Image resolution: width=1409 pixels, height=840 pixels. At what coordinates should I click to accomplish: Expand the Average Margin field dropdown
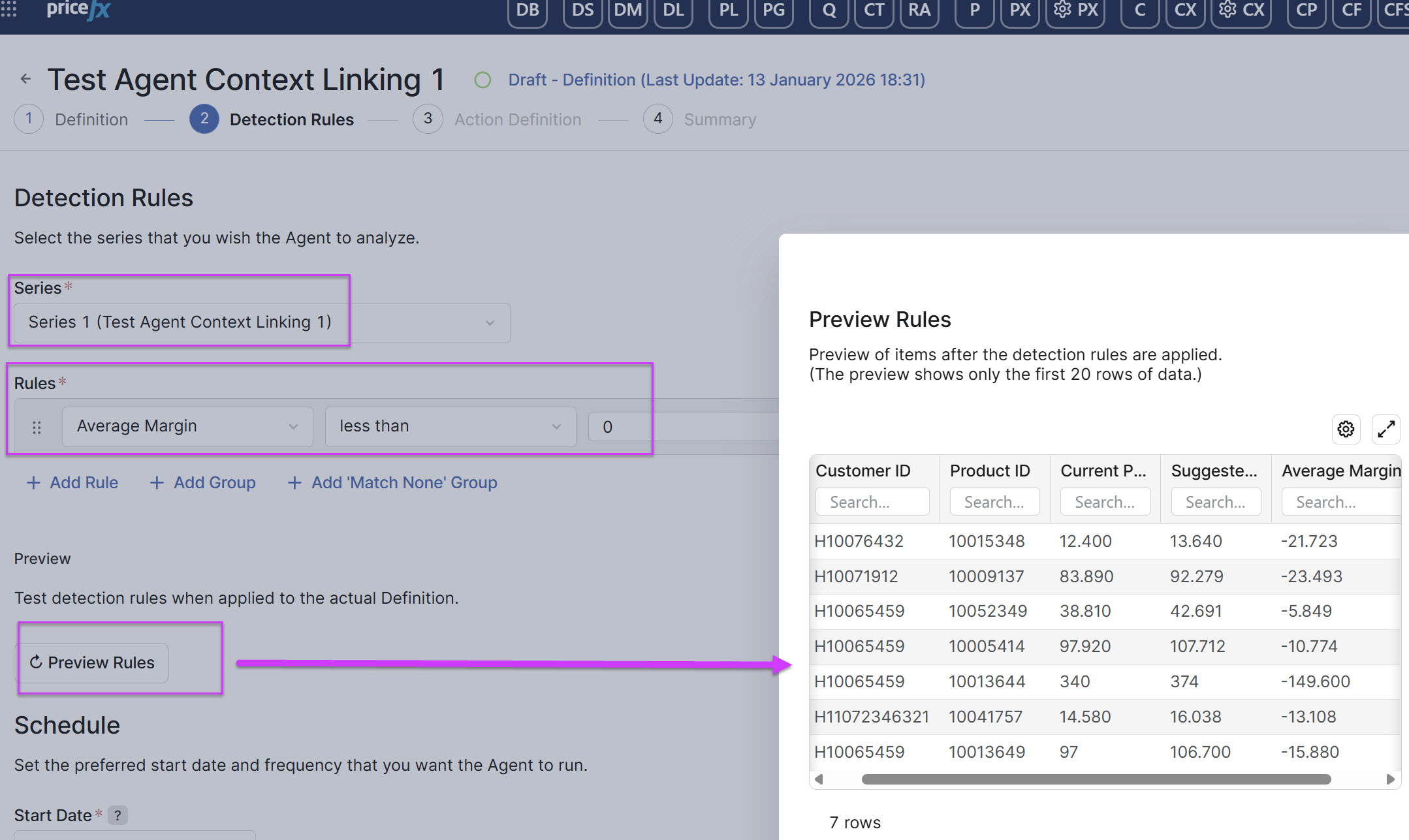(x=187, y=426)
